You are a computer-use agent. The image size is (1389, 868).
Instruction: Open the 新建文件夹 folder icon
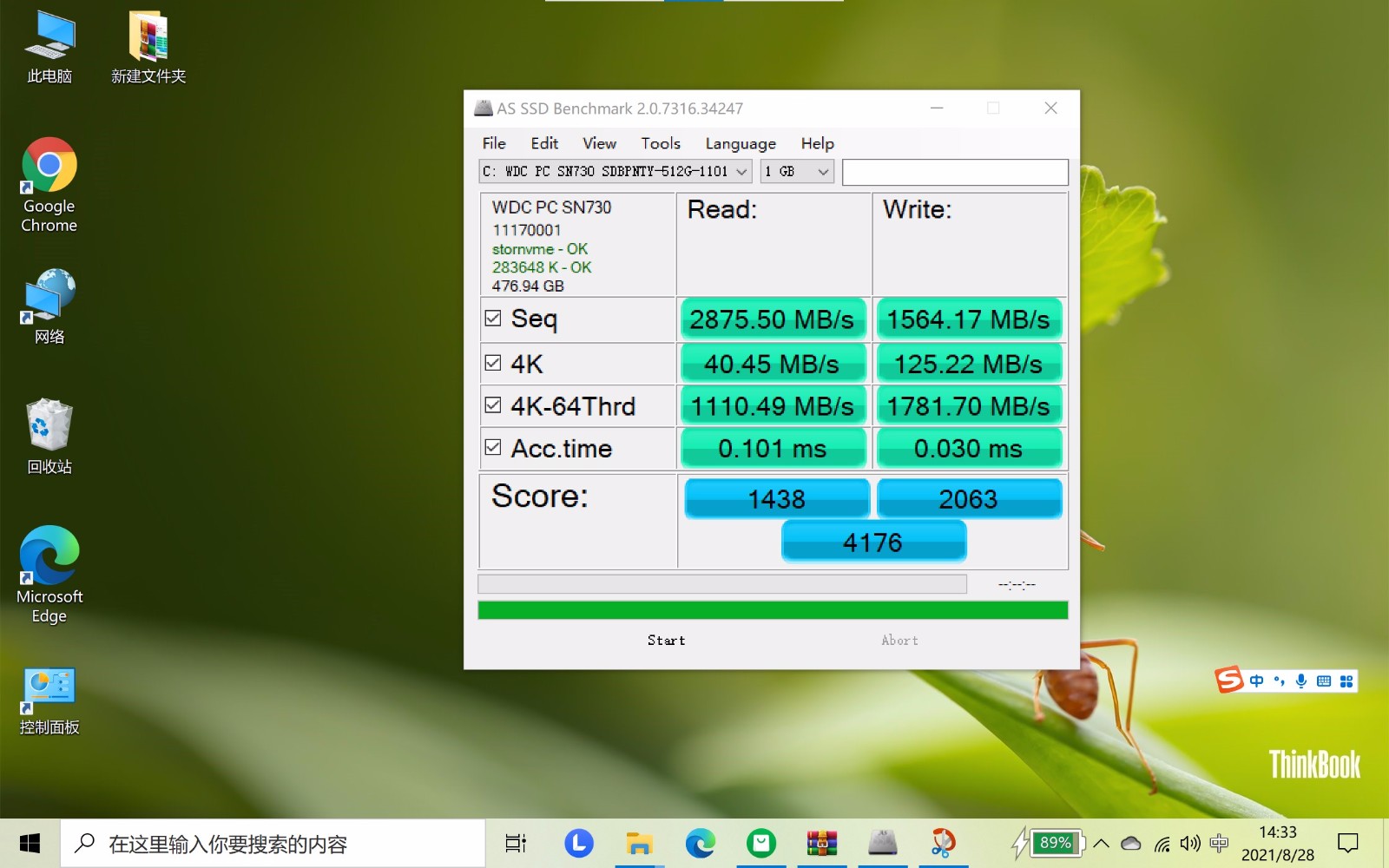pos(148,48)
